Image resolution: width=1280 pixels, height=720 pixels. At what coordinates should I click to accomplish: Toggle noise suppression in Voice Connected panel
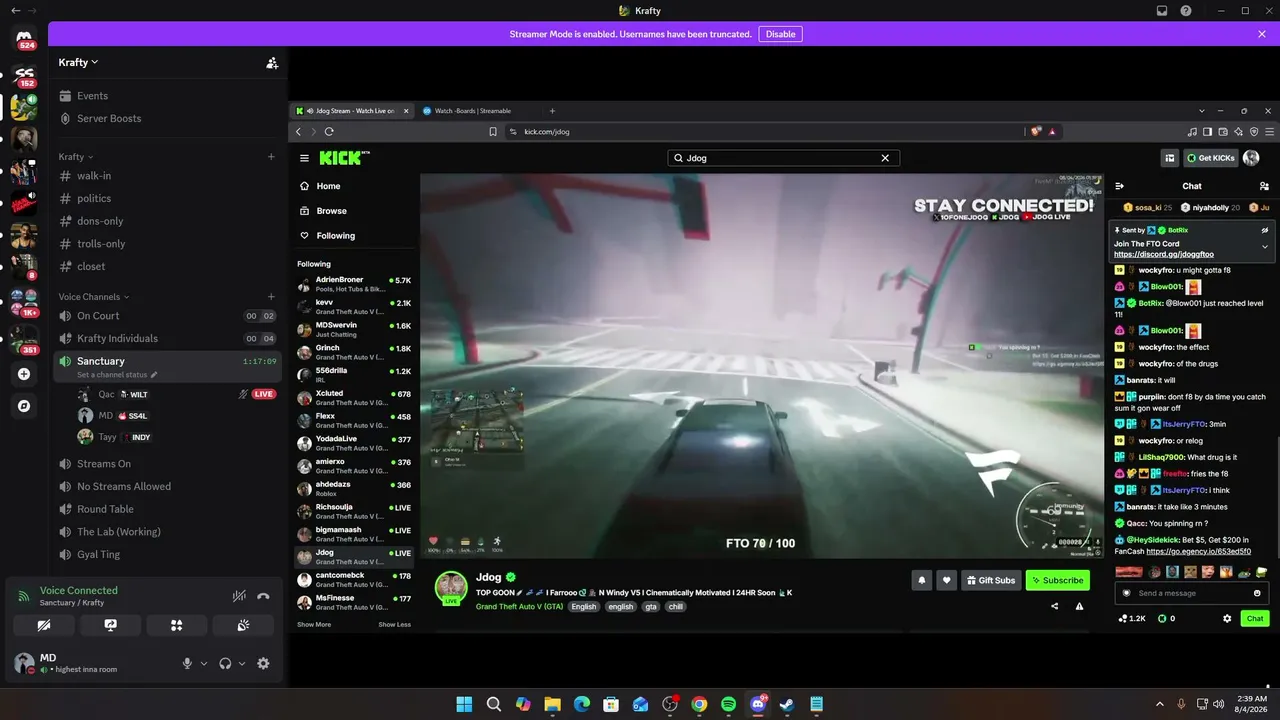coord(239,596)
